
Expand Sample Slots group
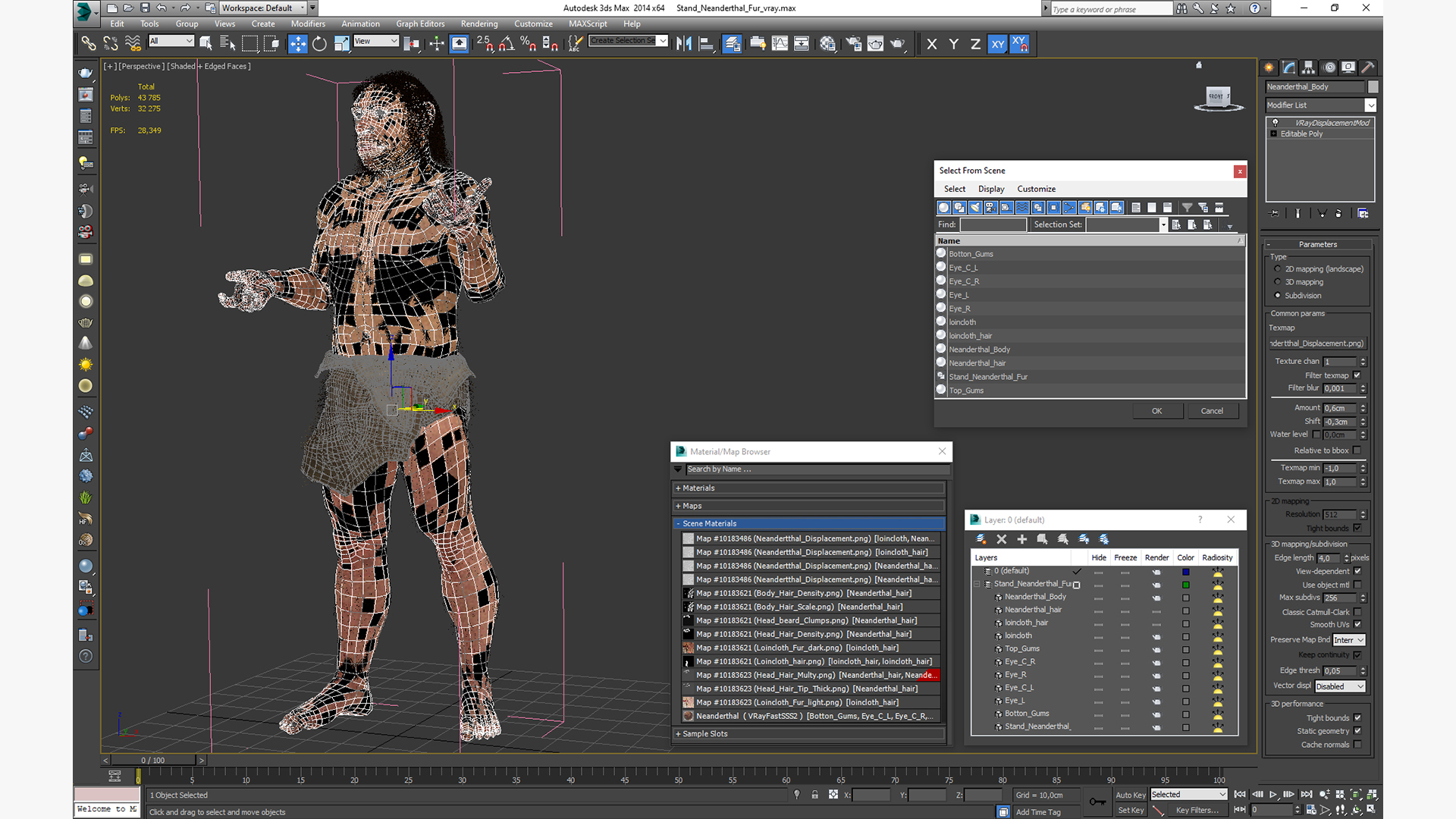pos(810,734)
